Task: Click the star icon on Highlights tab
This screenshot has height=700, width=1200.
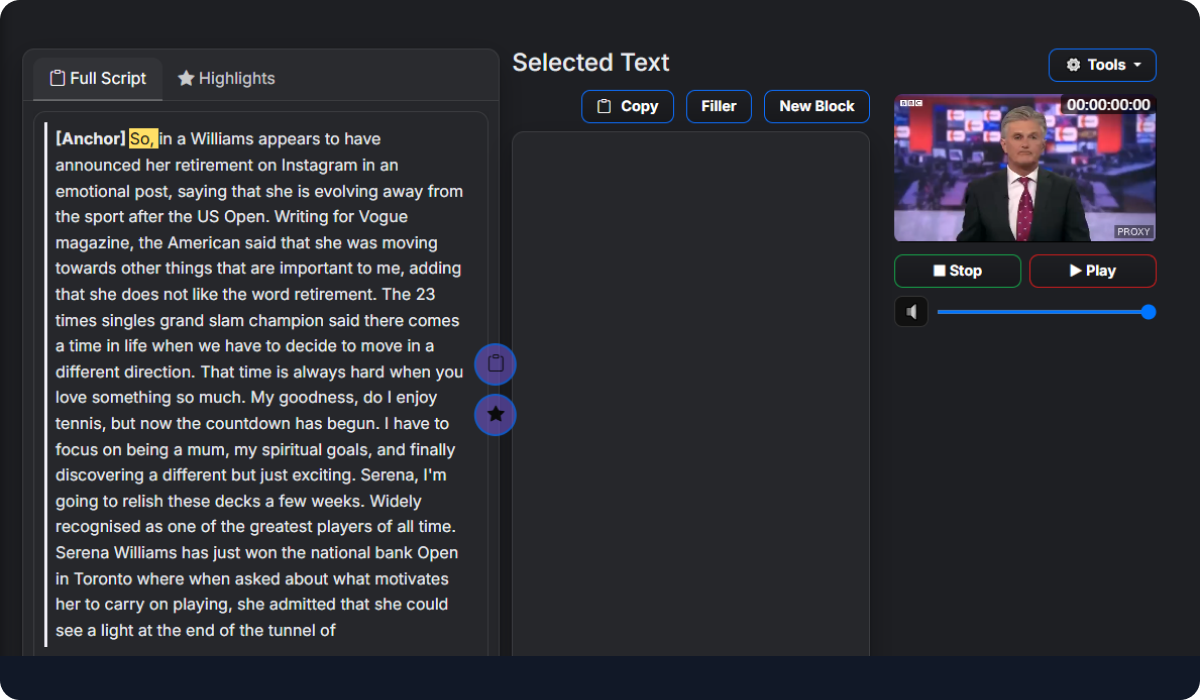Action: (186, 78)
